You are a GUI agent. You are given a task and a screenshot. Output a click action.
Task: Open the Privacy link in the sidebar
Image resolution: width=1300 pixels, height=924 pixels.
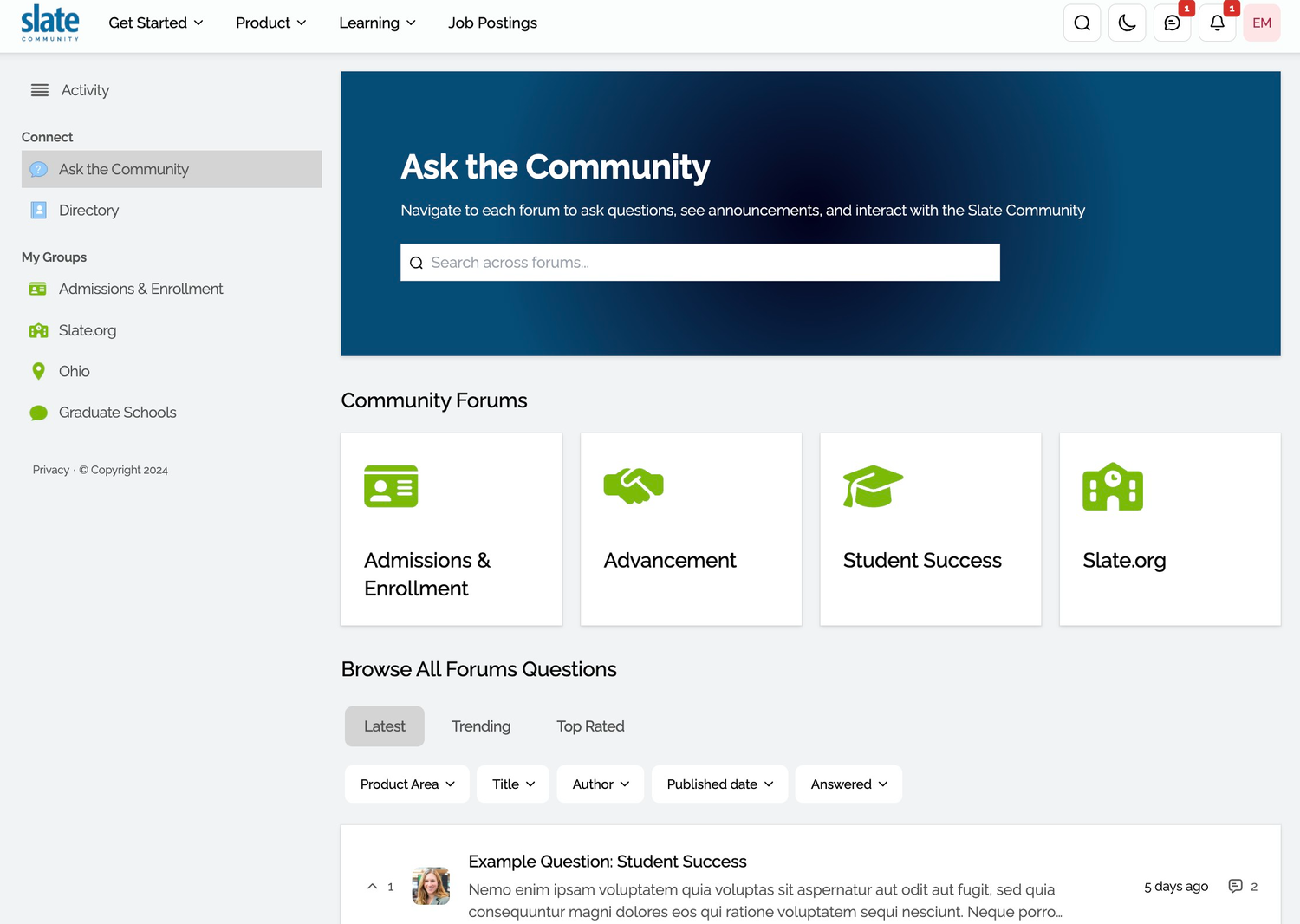click(x=50, y=470)
